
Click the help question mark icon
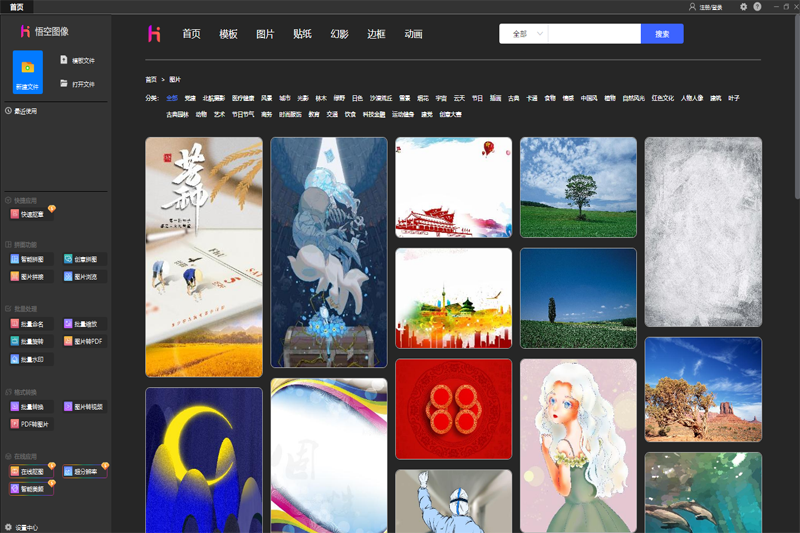coord(757,7)
